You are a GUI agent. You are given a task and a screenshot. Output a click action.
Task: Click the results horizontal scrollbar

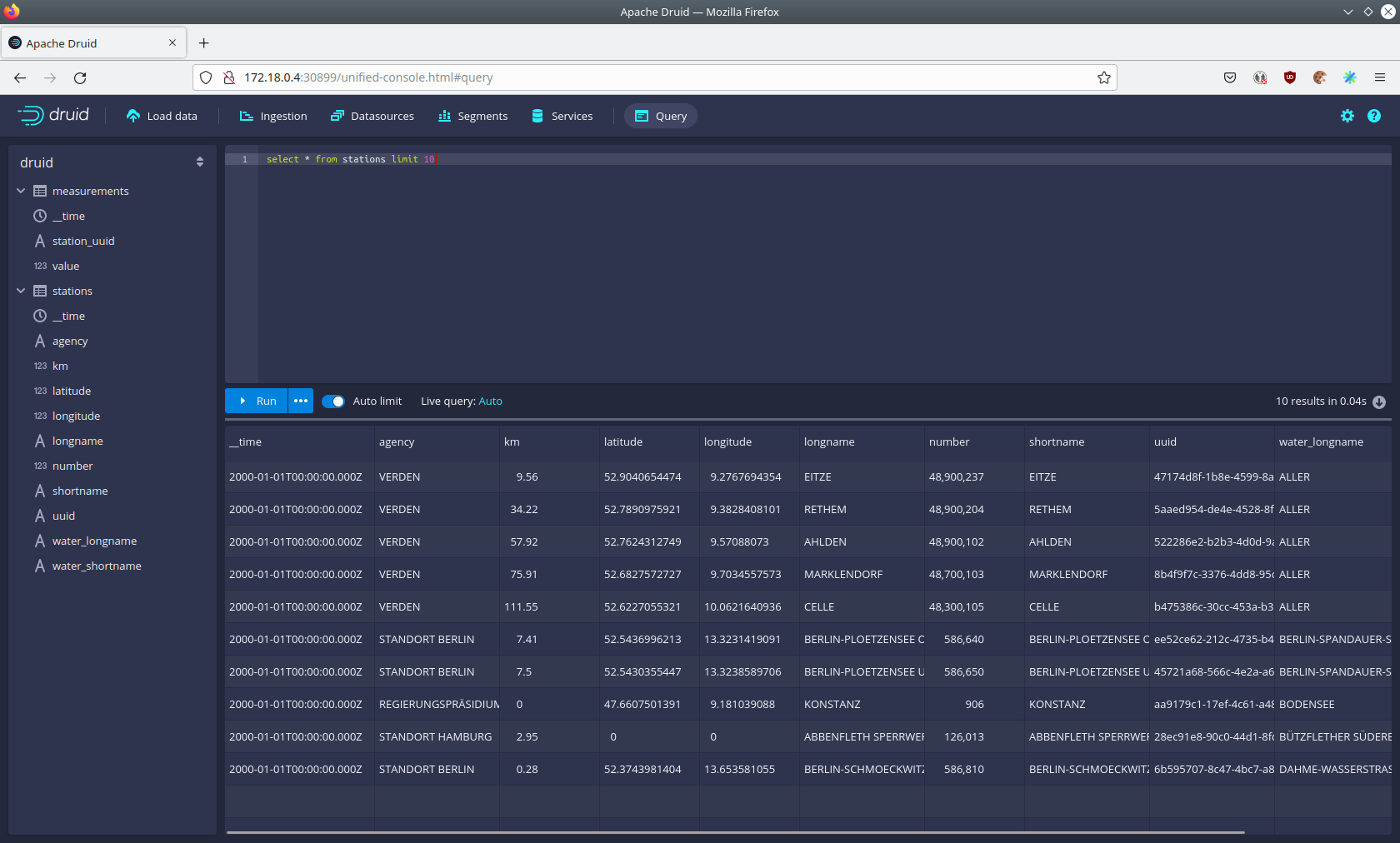(x=735, y=831)
